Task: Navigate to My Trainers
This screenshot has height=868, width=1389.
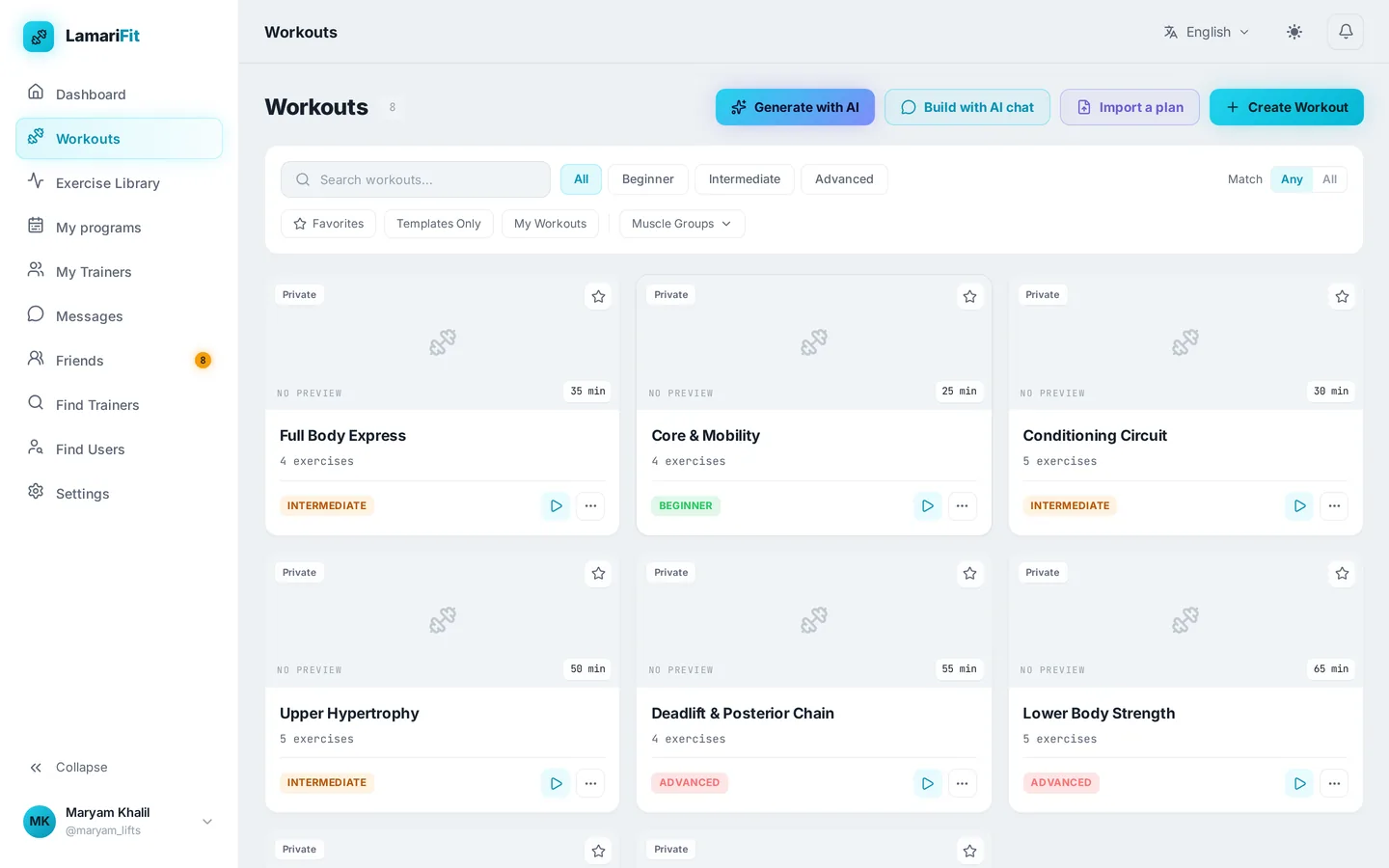Action: [119, 271]
